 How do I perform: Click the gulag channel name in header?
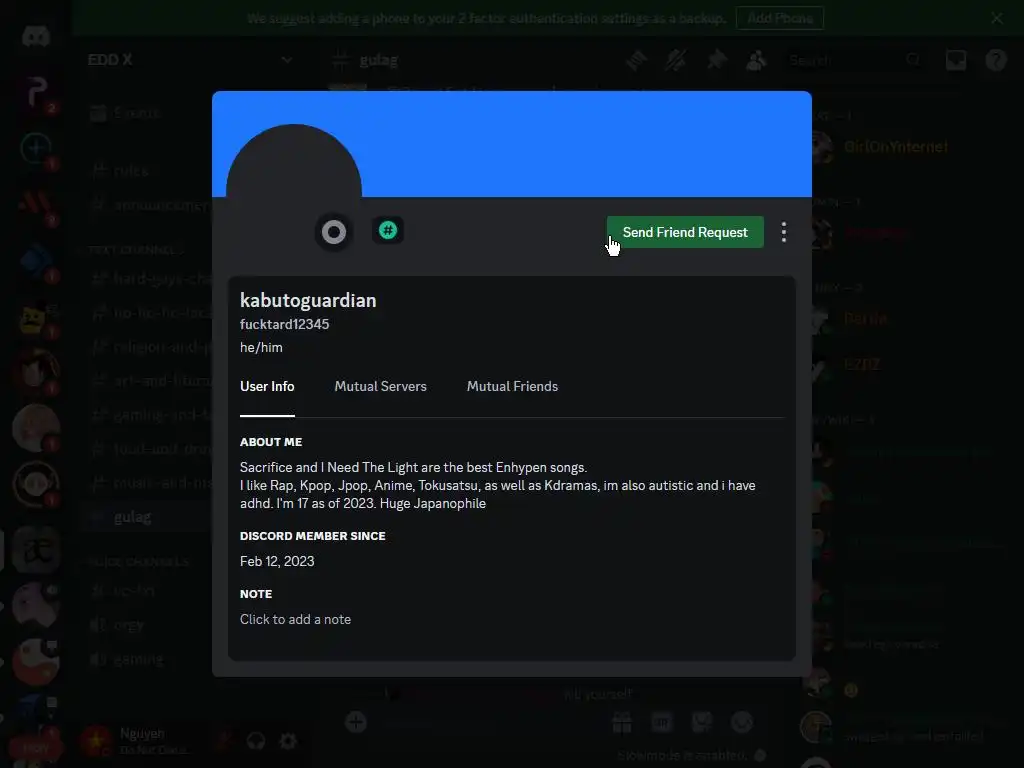(379, 61)
